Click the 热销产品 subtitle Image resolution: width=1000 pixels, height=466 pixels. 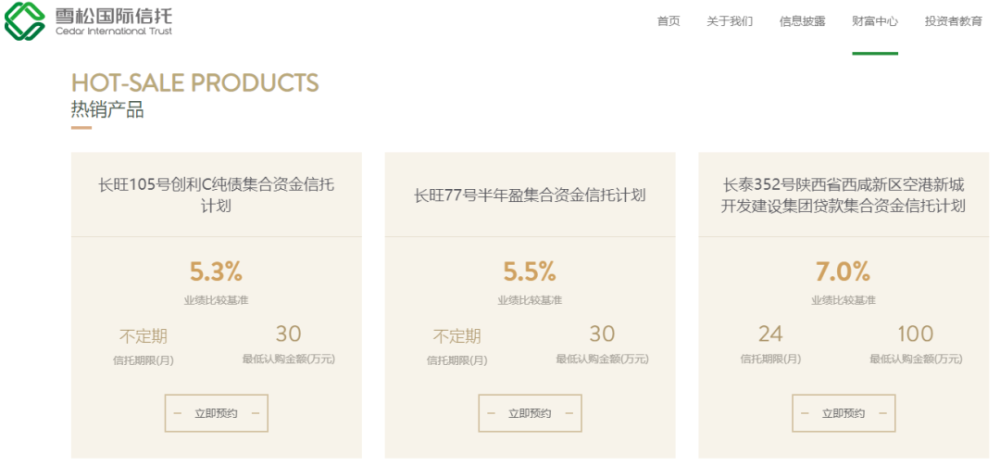107,110
